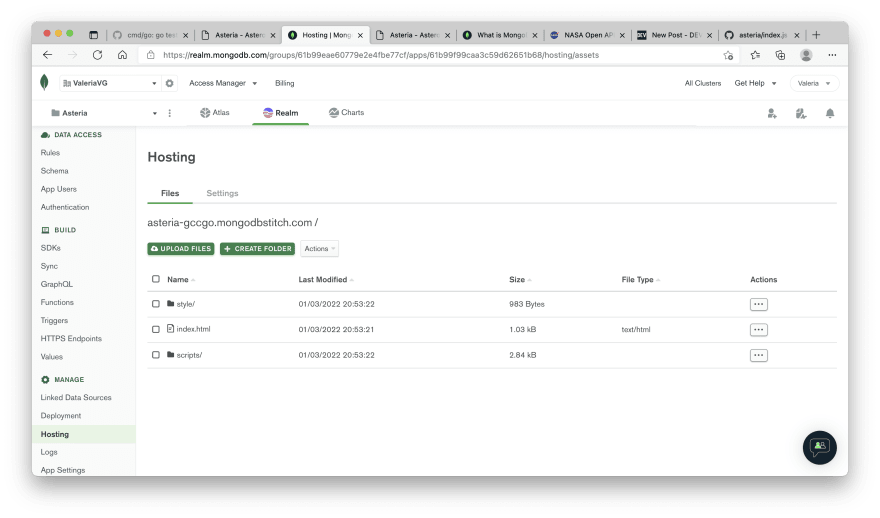Open browser favorites list

(x=755, y=55)
